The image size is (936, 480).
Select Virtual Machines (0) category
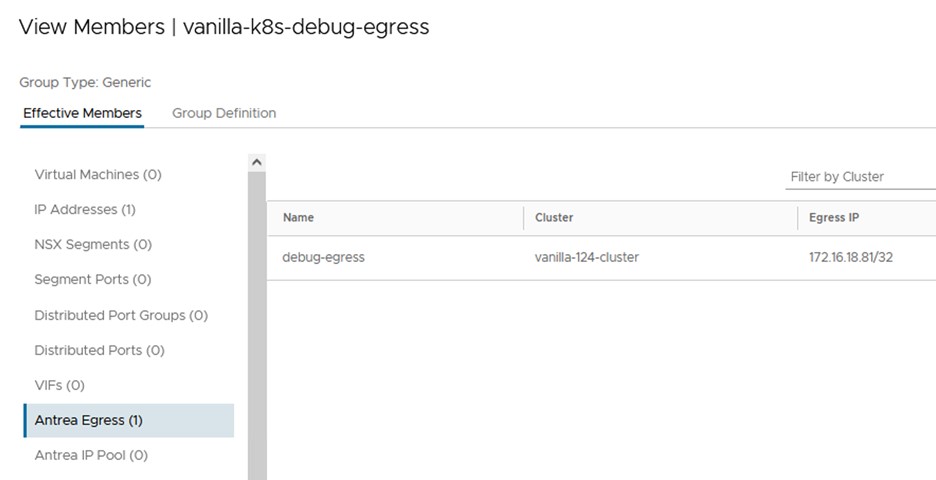point(98,174)
